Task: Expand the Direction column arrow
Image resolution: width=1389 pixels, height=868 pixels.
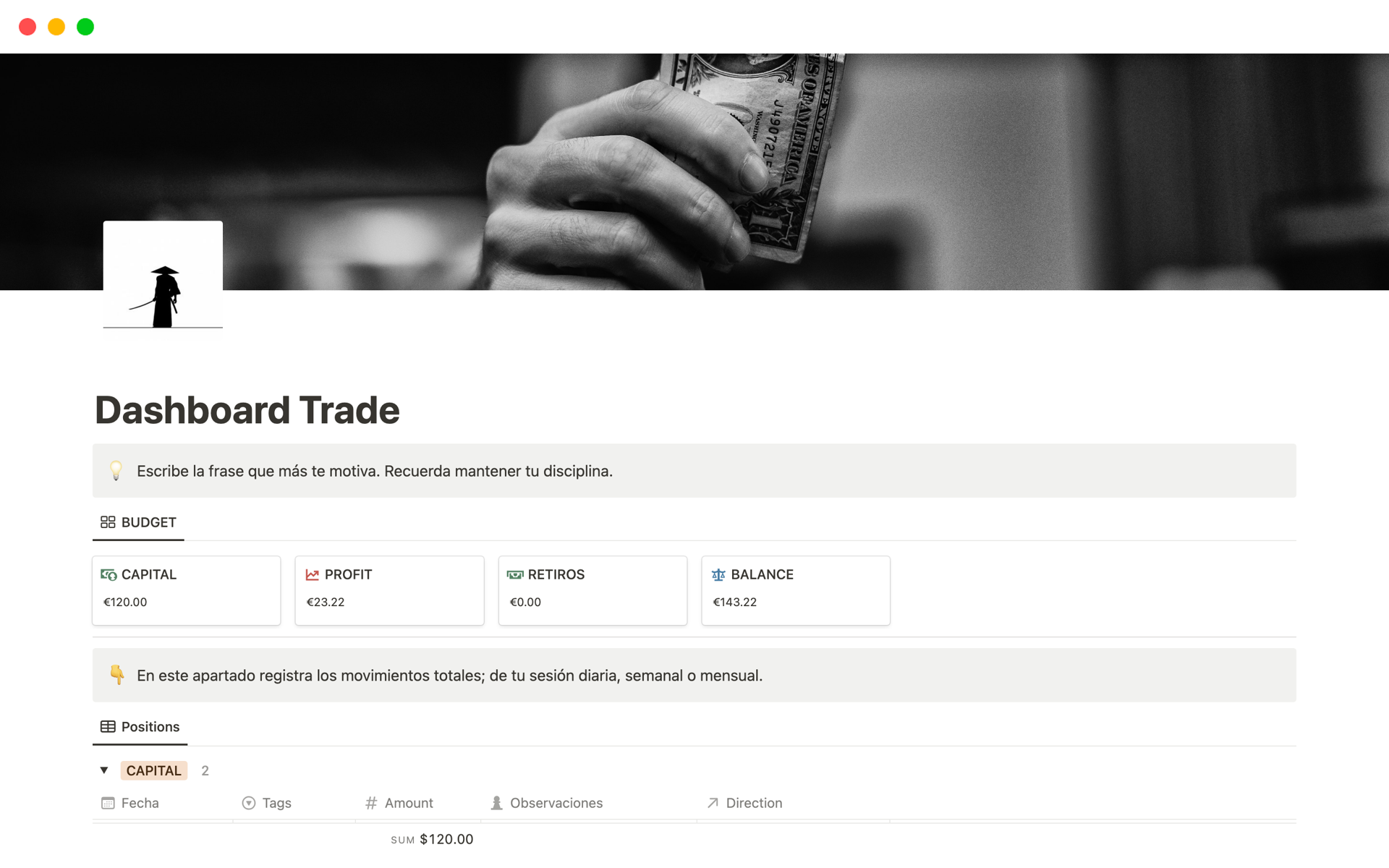Action: tap(713, 802)
